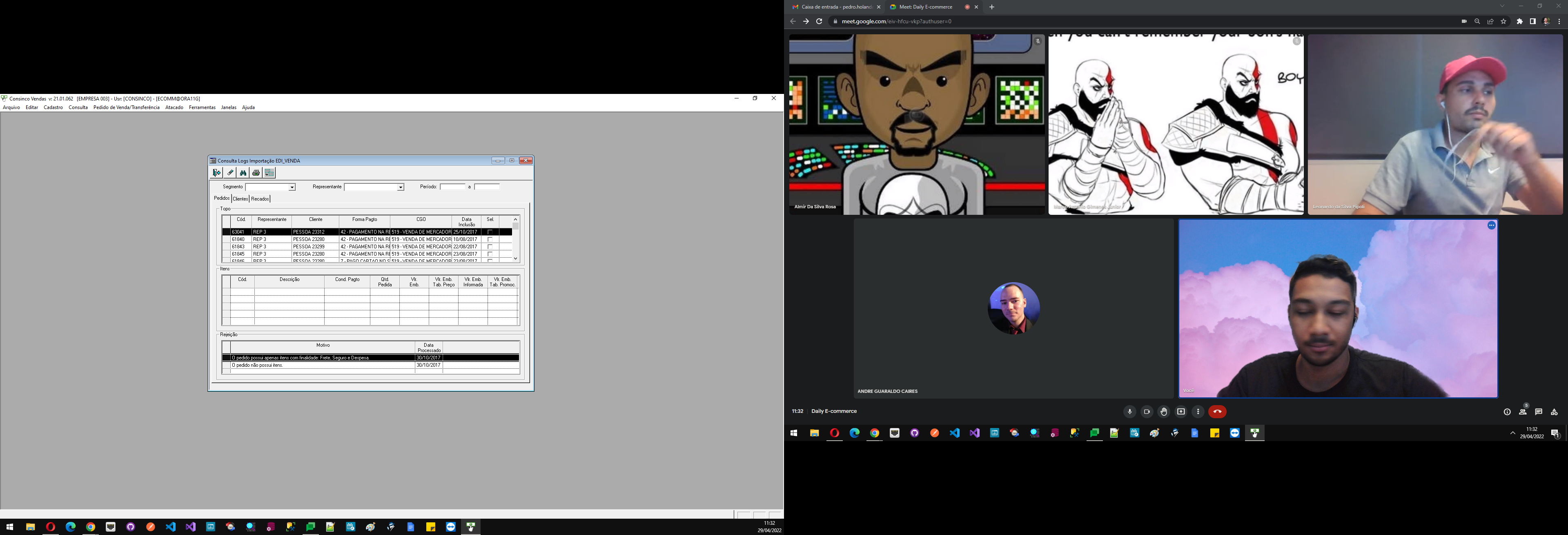Click the eraser clear-fields icon

[230, 173]
